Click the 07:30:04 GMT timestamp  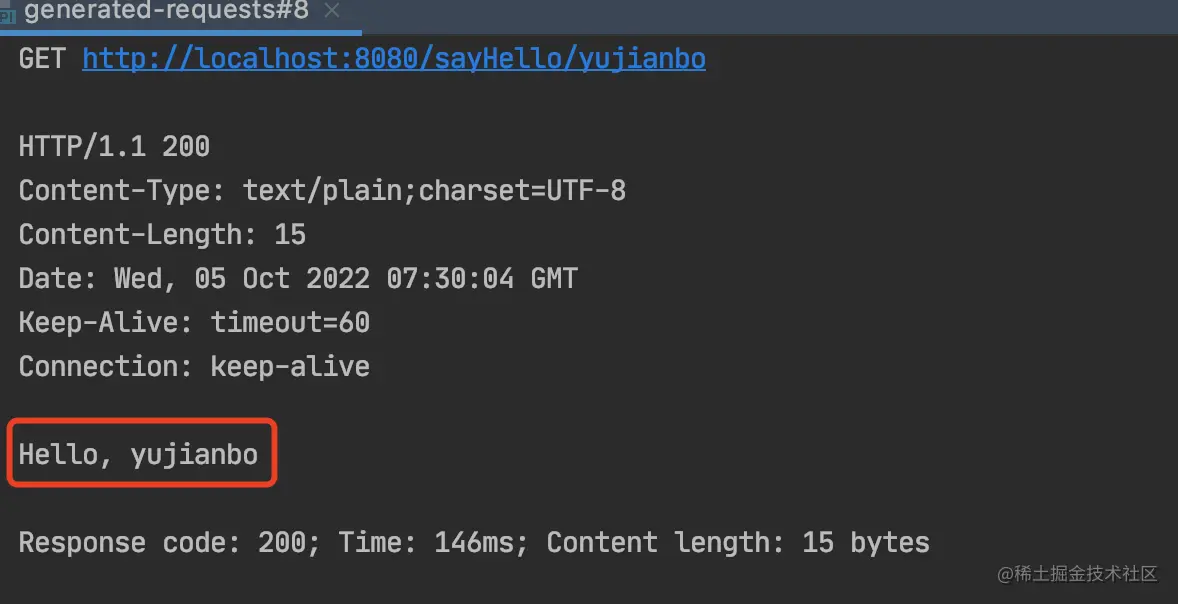(482, 279)
